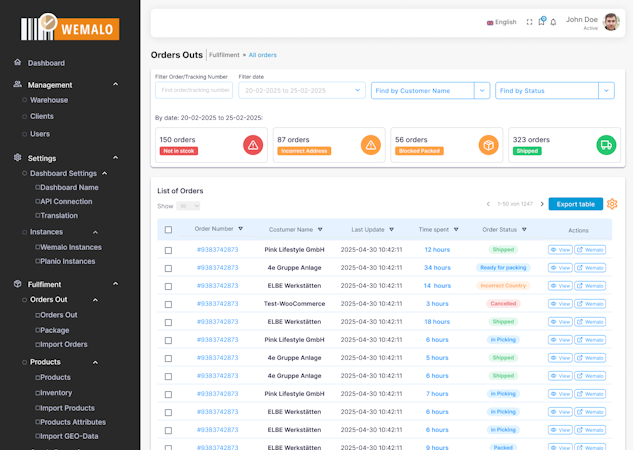Collapse the Instances submenu

[x=95, y=232]
